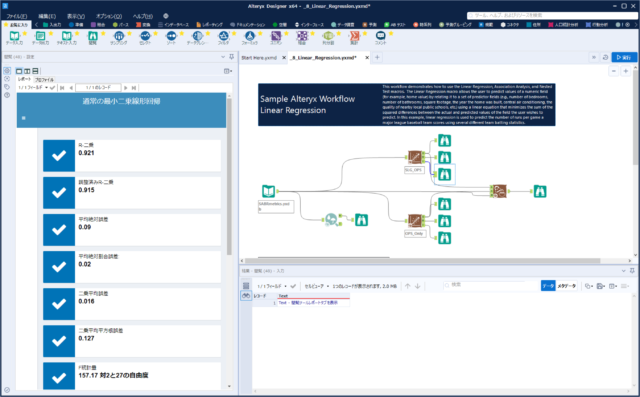
Task: Select the セレクト (Select) tool
Action: [145, 38]
